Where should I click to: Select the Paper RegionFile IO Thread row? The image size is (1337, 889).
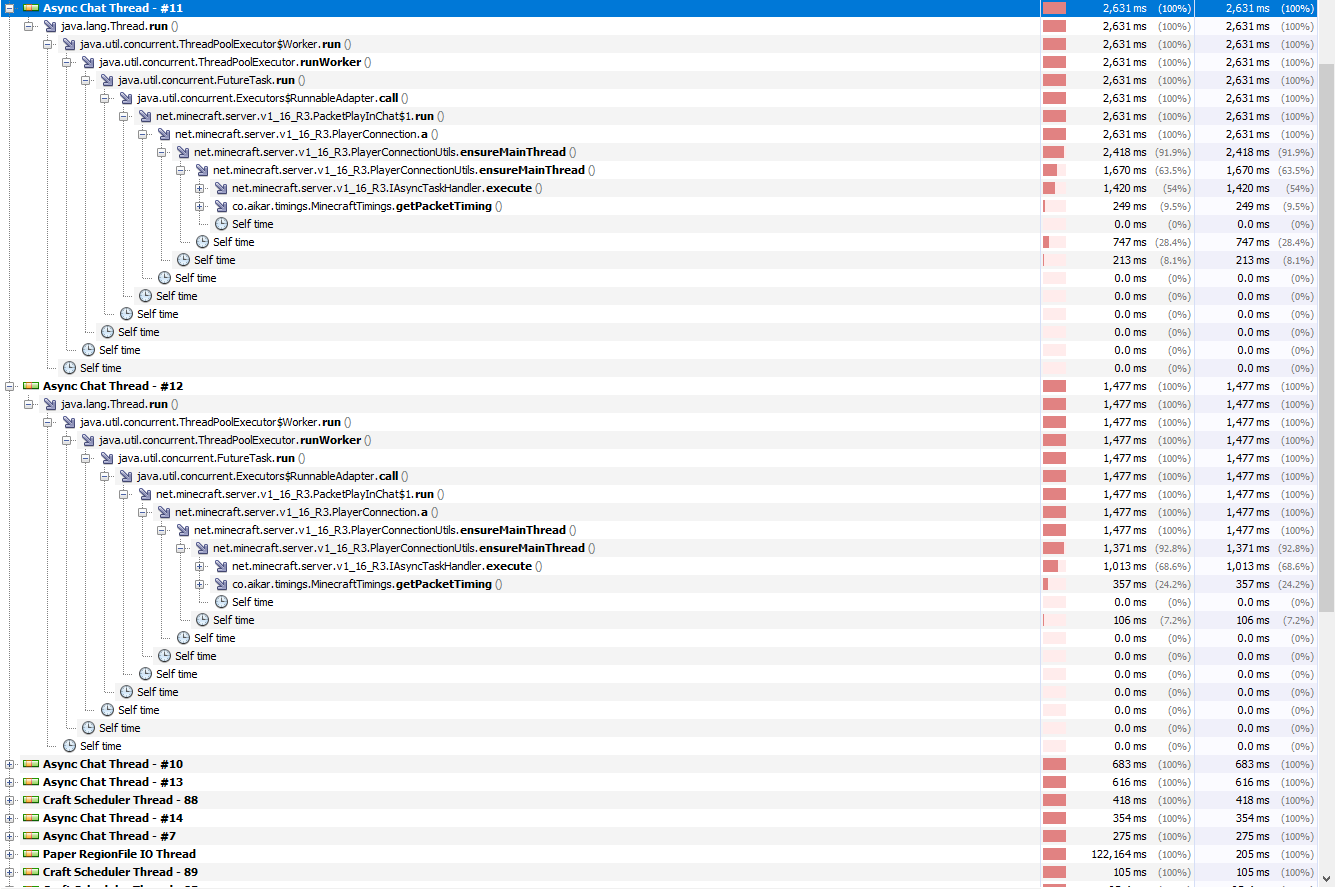(659, 854)
